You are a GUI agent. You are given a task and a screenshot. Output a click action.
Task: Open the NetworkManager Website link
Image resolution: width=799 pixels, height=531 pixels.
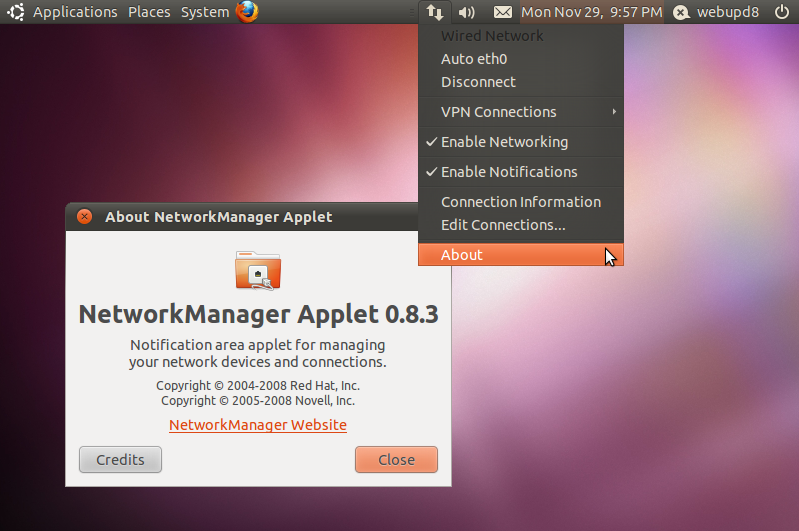coord(258,425)
